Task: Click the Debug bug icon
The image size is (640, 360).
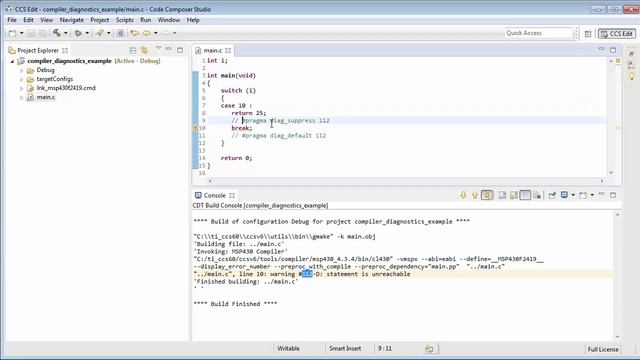Action: click(x=78, y=33)
